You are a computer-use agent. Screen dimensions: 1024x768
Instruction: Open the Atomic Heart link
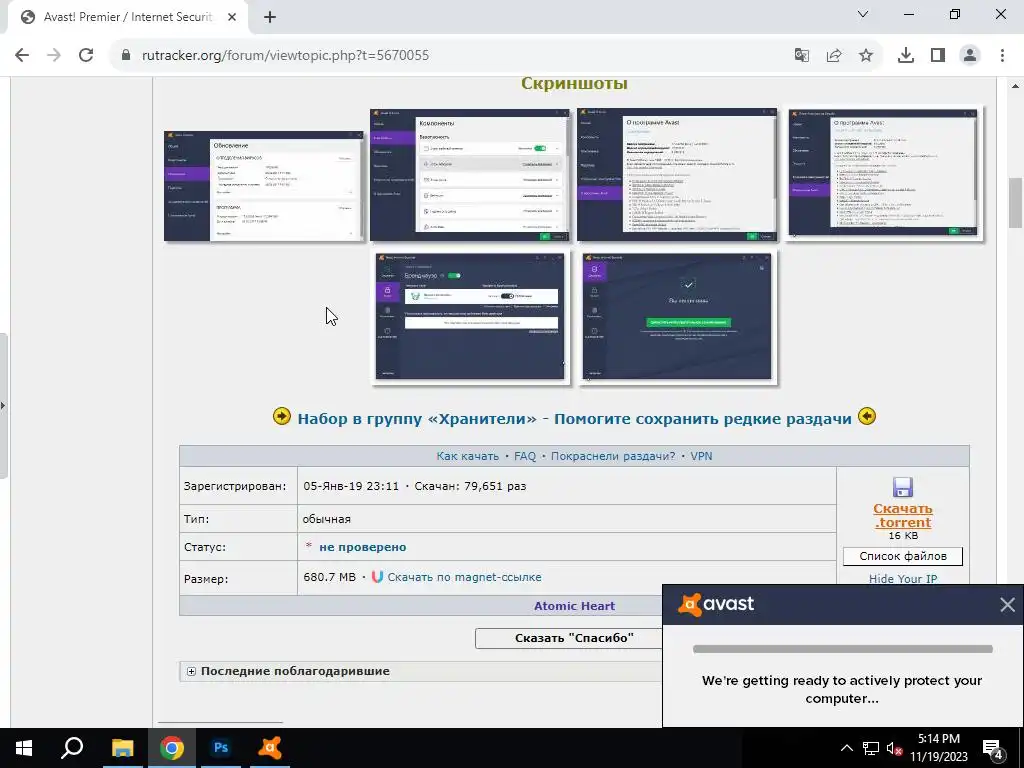(x=574, y=606)
